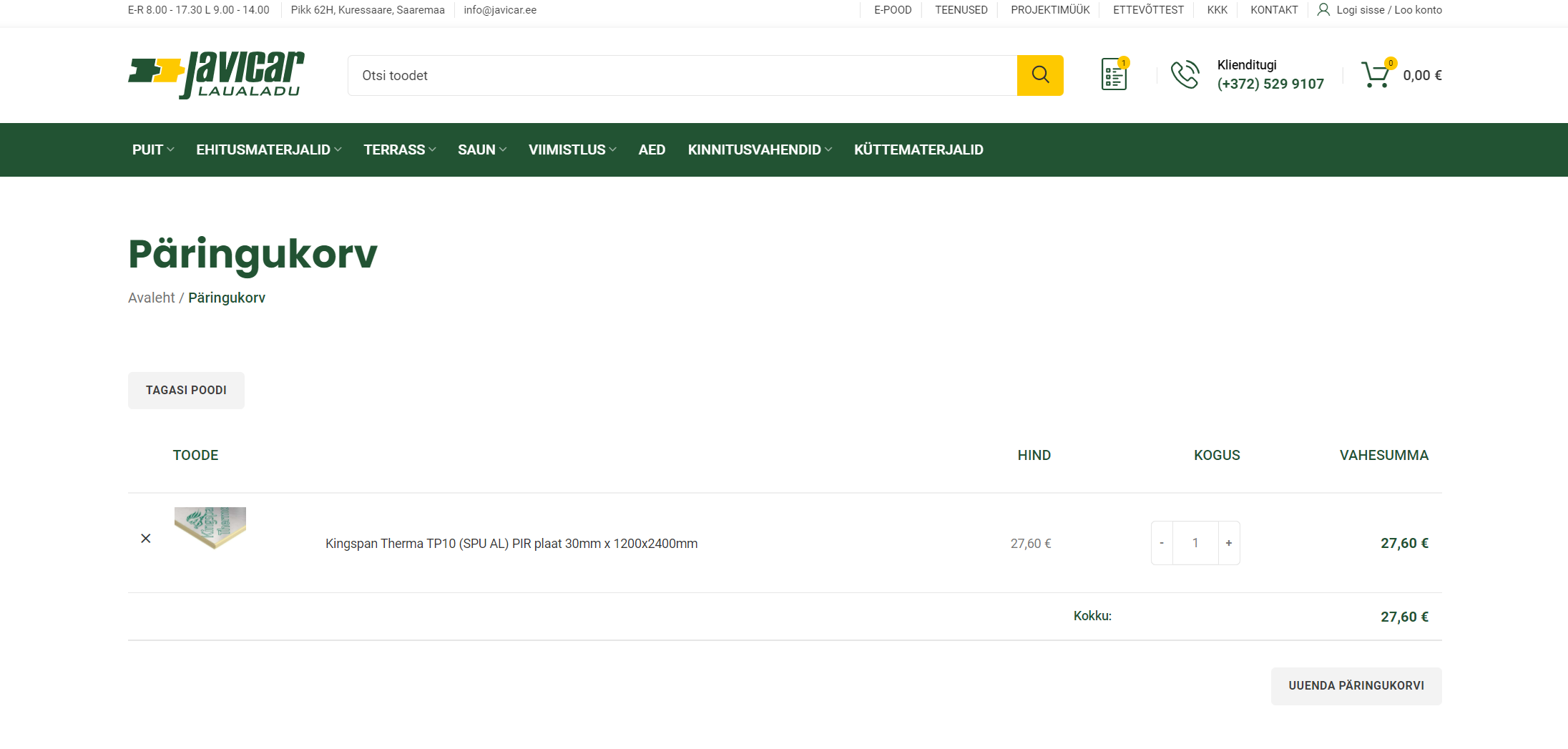Click the cart total 0,00 €
The width and height of the screenshot is (1568, 749).
(x=1422, y=75)
